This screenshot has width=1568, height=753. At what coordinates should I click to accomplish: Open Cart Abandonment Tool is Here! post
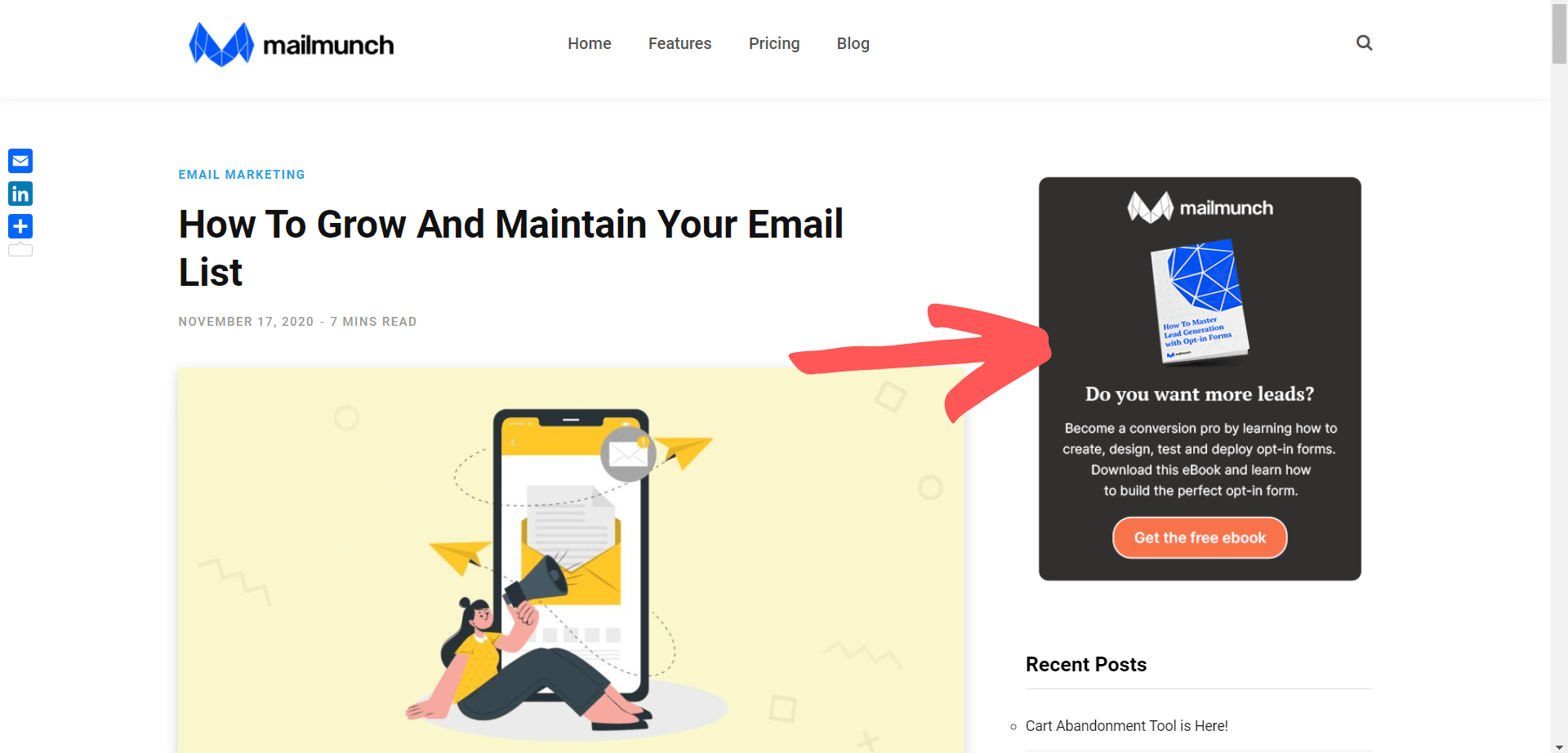click(1127, 725)
